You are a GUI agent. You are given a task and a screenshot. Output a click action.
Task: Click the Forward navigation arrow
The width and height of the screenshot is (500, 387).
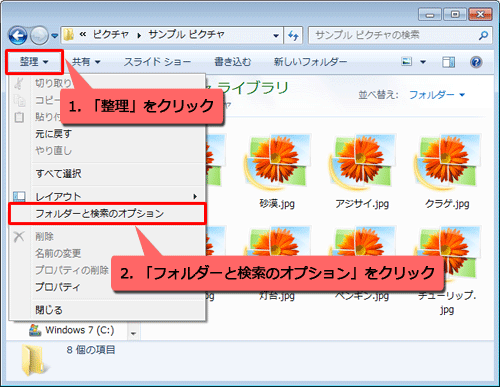[x=39, y=36]
